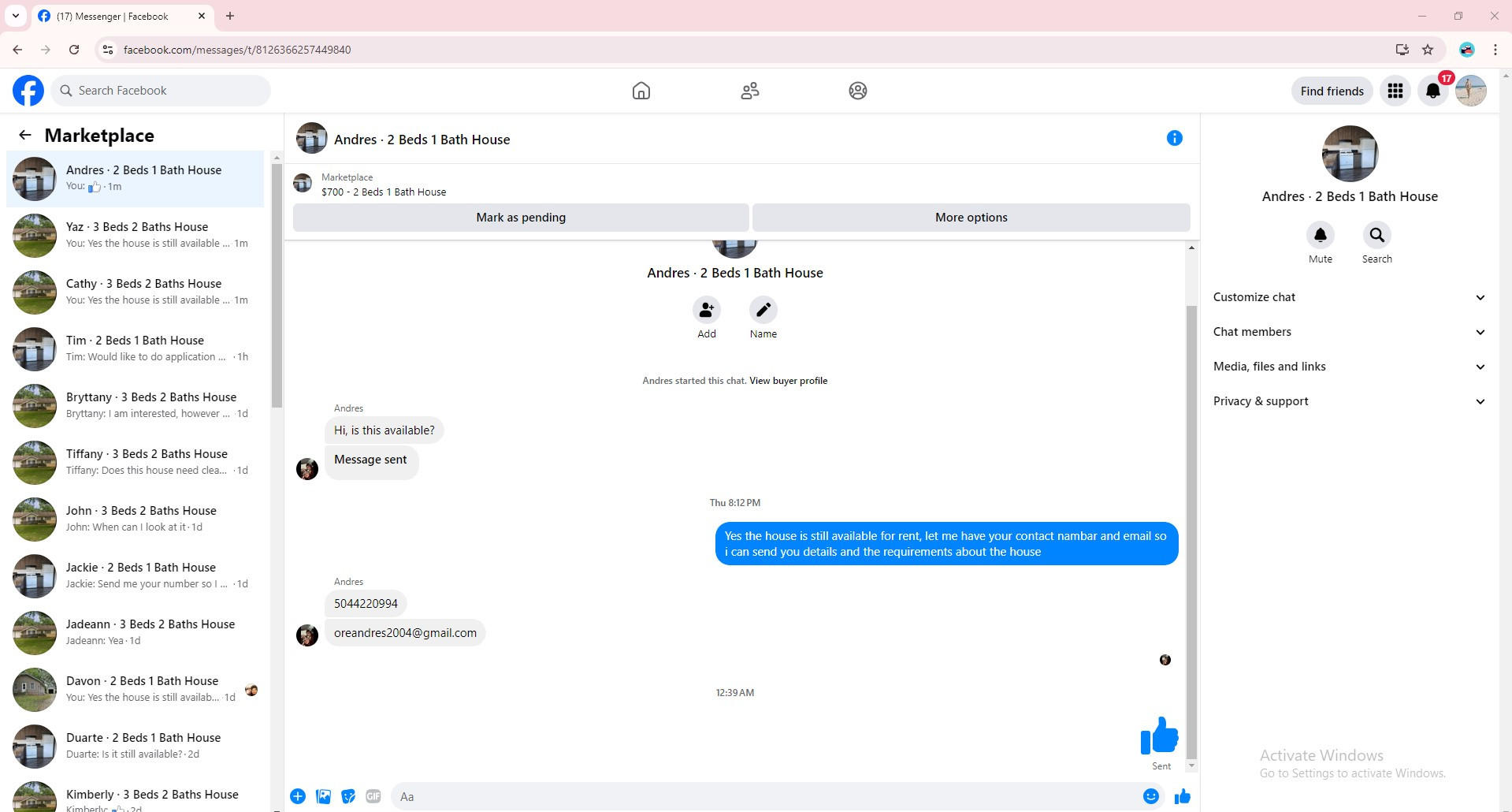This screenshot has width=1512, height=812.
Task: Click the browser address bar URL
Action: (237, 50)
